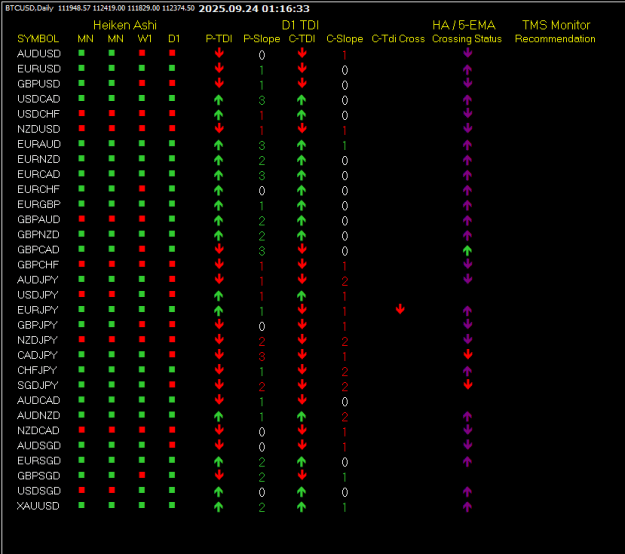Click the CADJPY red crossing status arrow

click(x=468, y=354)
